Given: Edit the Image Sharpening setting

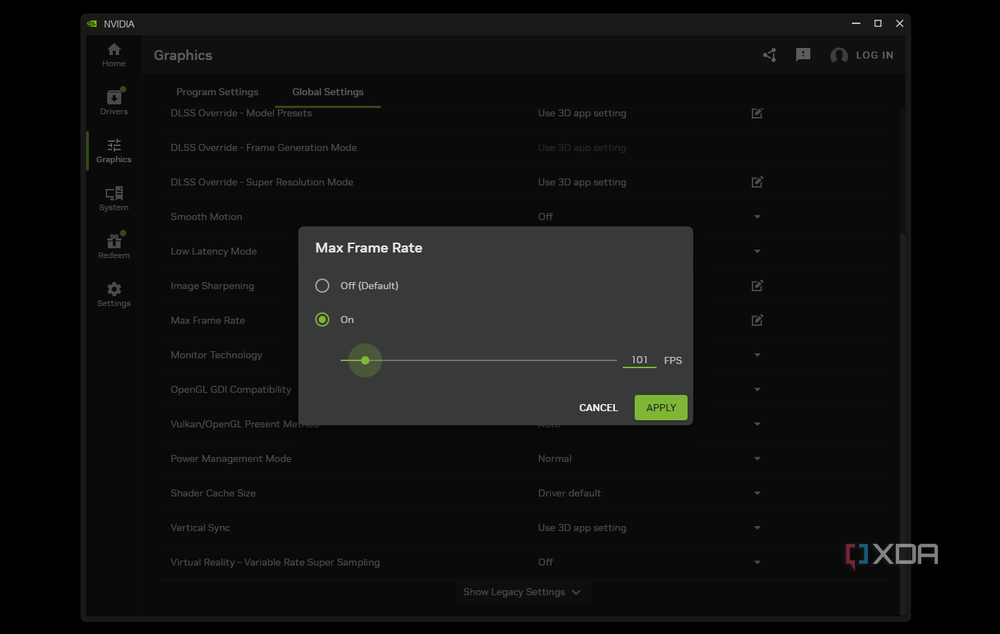Looking at the screenshot, I should (757, 286).
